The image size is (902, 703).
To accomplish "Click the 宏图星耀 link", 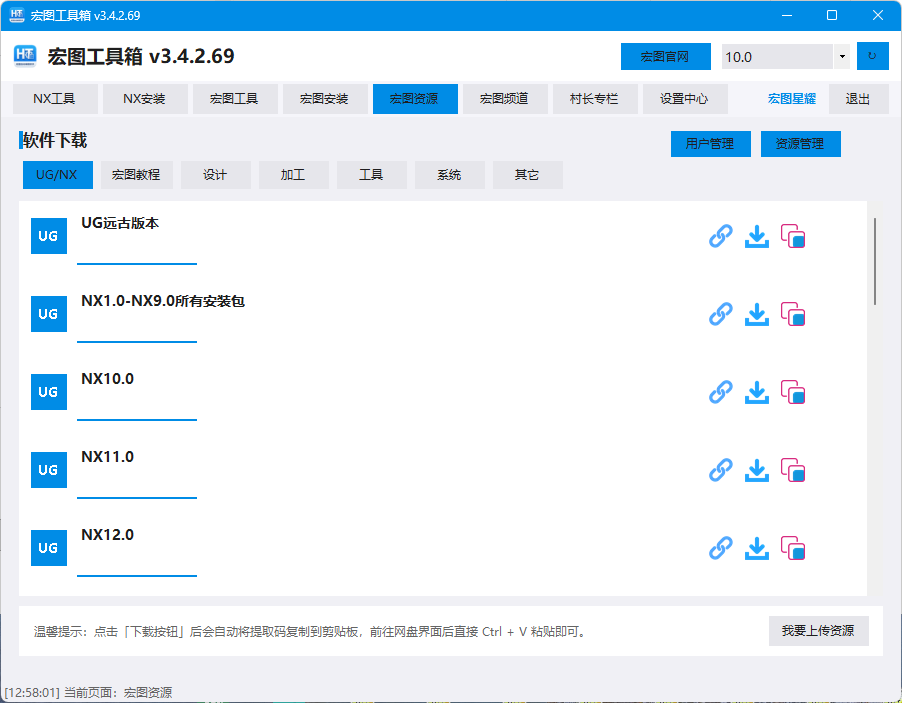I will (792, 99).
